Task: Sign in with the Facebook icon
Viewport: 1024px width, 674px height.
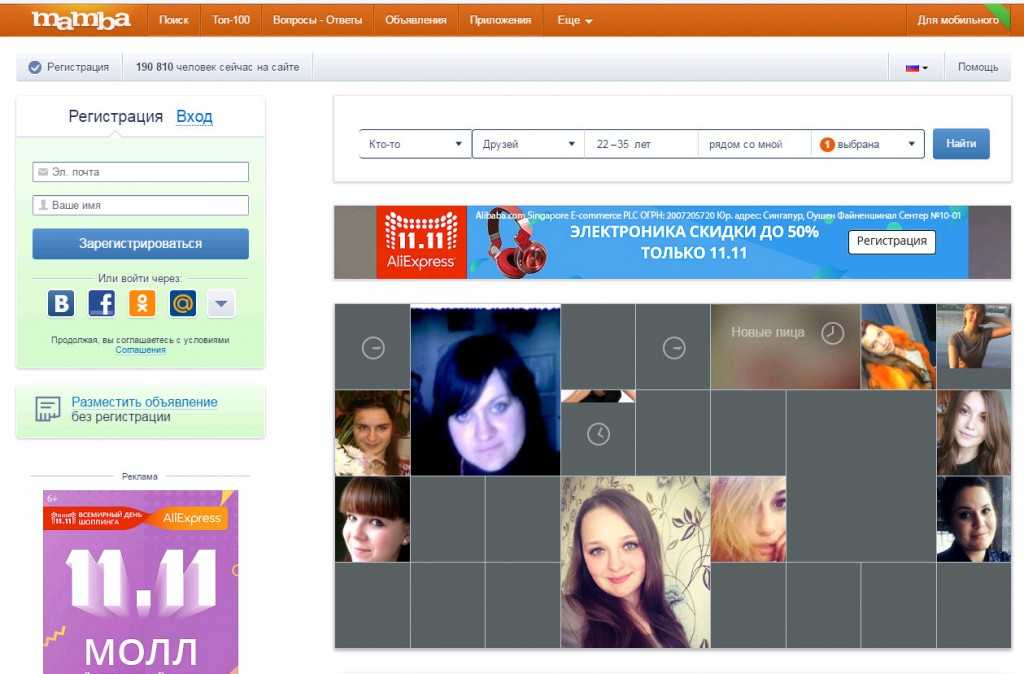Action: (102, 304)
